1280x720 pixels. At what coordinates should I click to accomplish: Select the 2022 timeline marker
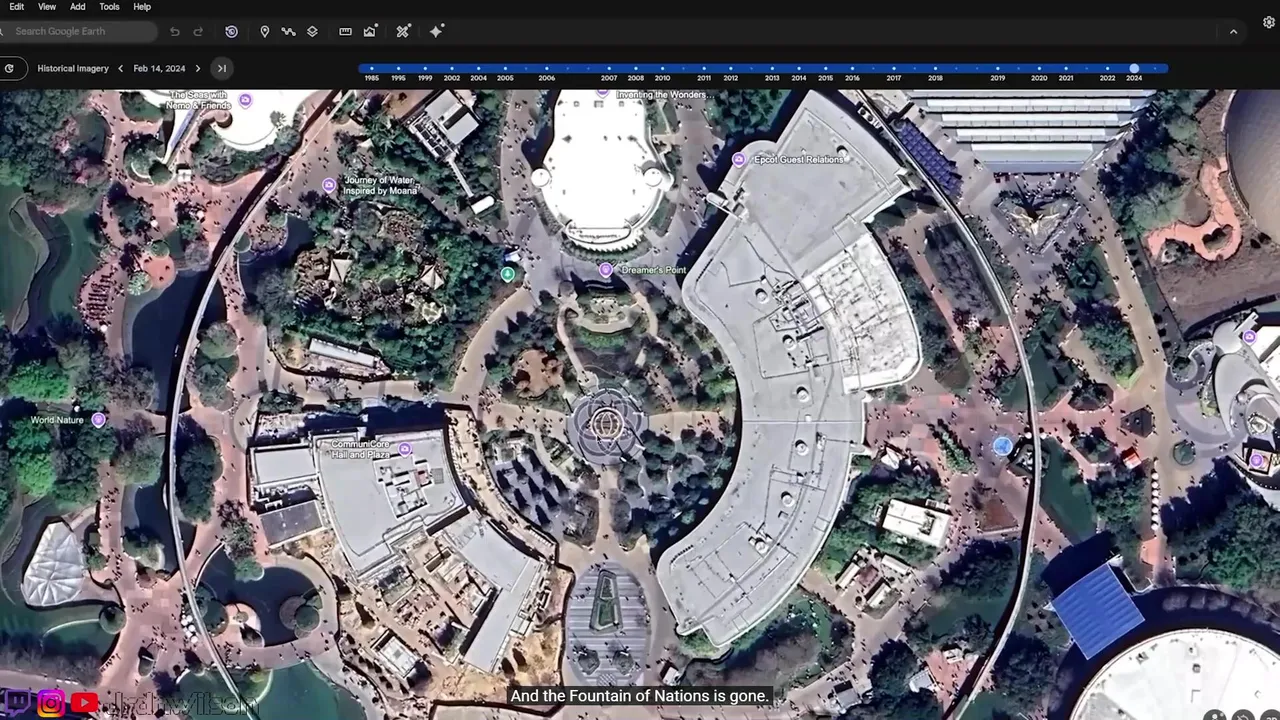tap(1107, 69)
